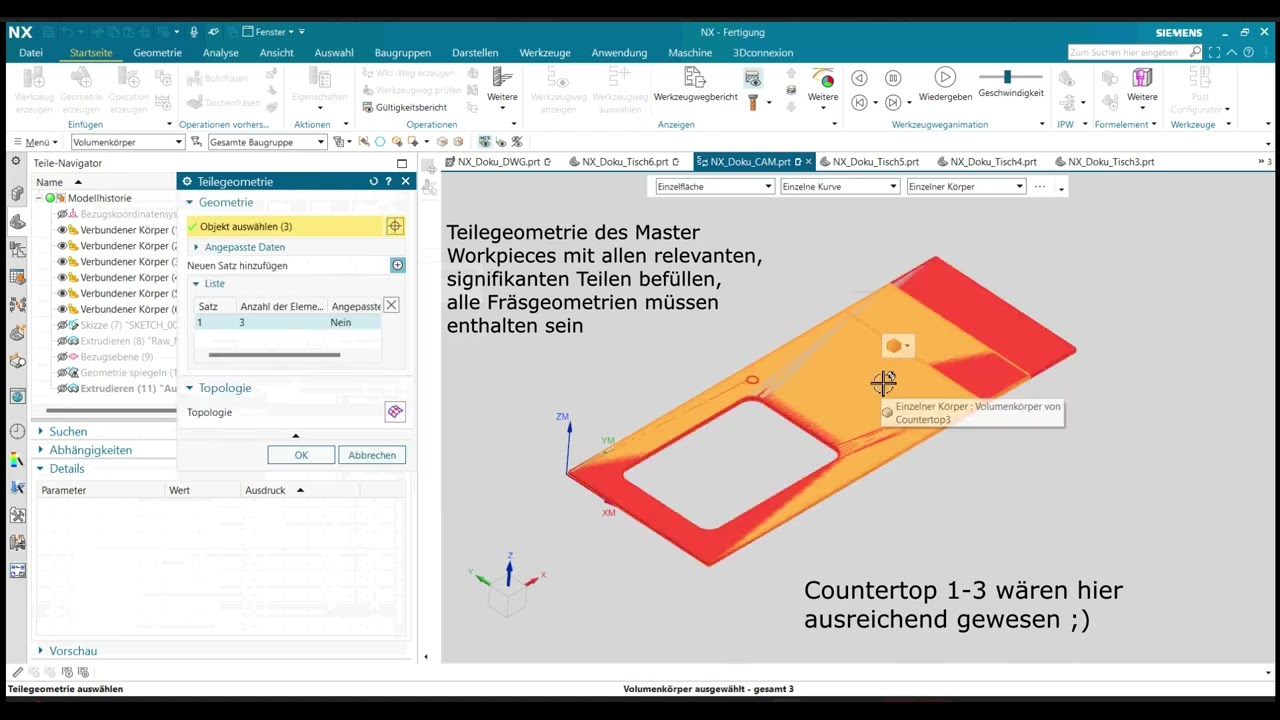Switch to the Baugruppen ribbon tab

click(402, 53)
